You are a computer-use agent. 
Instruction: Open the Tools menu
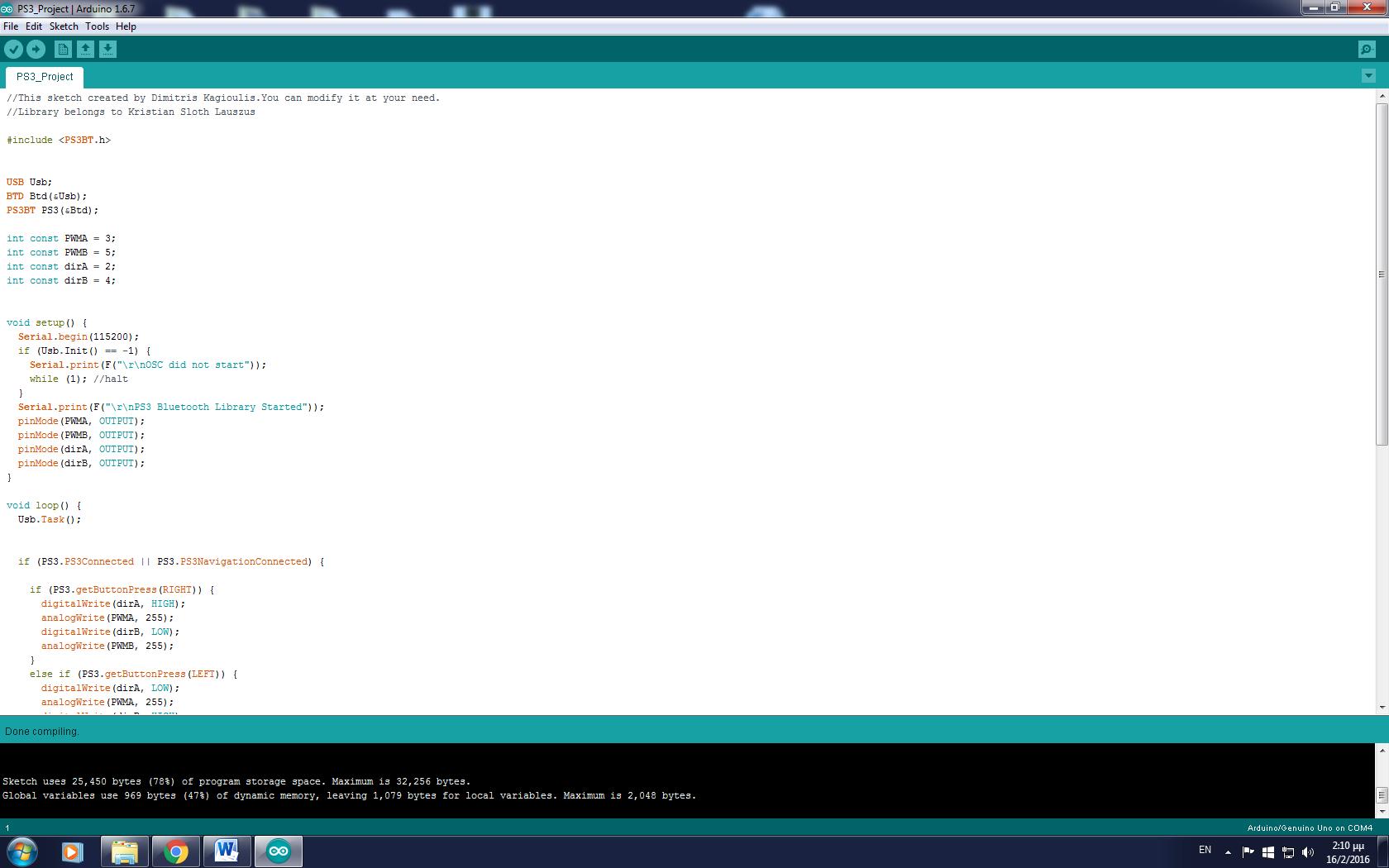pos(97,26)
